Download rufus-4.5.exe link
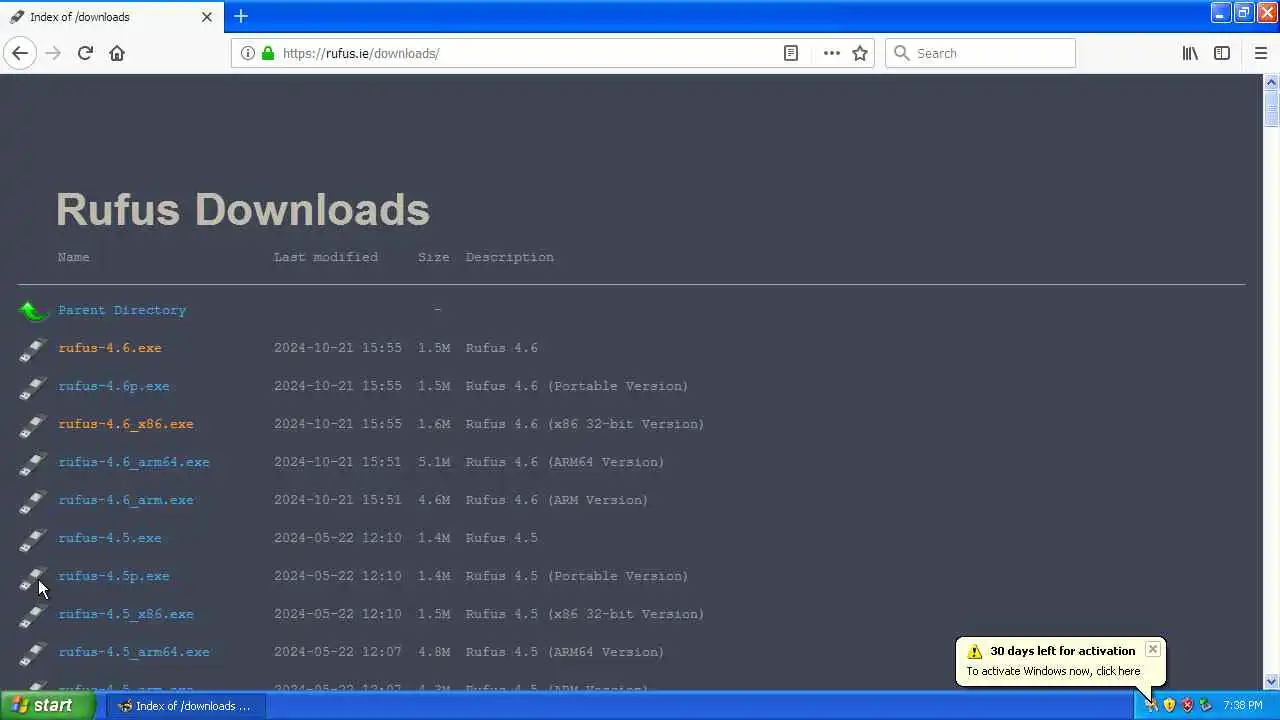The width and height of the screenshot is (1280, 720). click(109, 538)
